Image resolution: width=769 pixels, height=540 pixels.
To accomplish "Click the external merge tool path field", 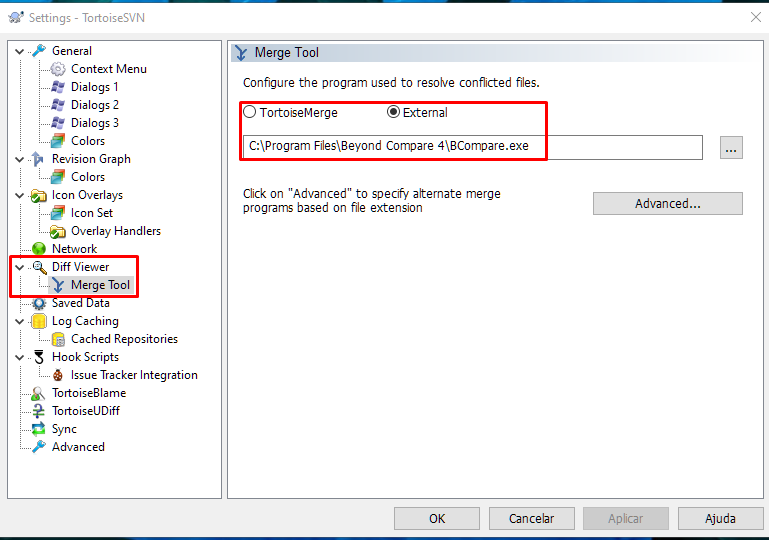I will (x=472, y=147).
